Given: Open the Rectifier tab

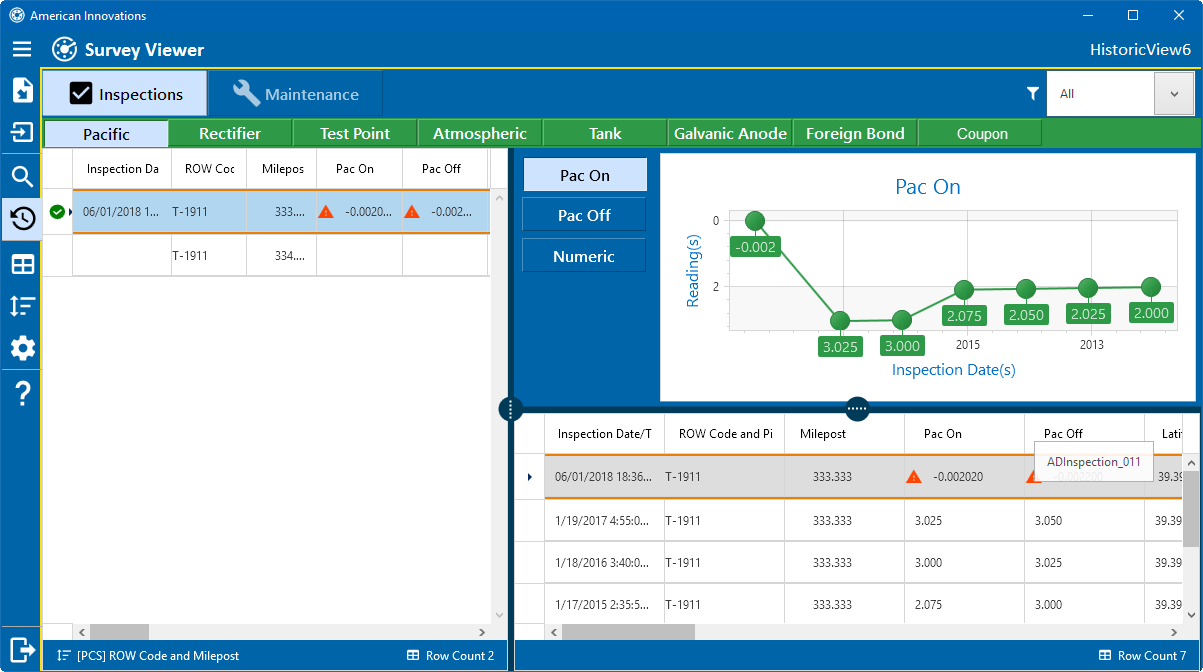Looking at the screenshot, I should [x=230, y=133].
